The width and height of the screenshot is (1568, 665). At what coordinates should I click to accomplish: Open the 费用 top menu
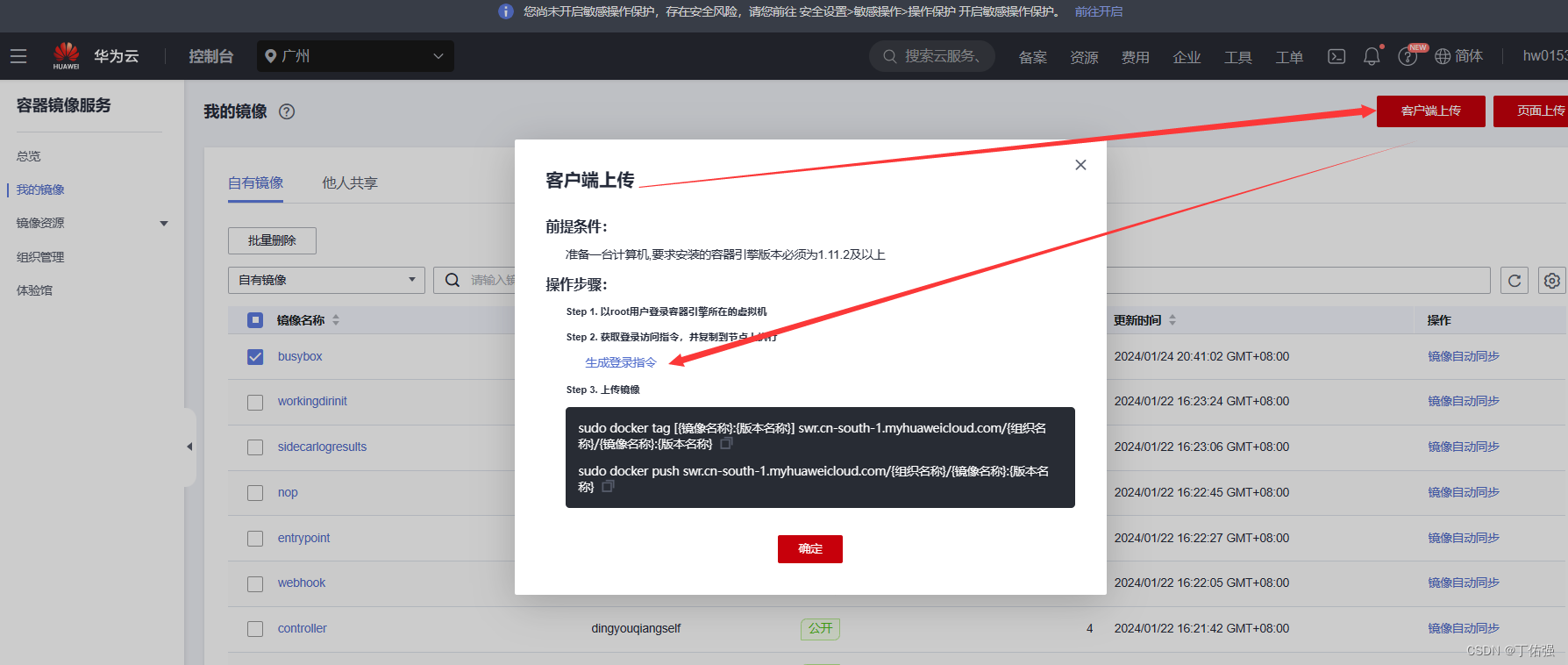point(1136,57)
